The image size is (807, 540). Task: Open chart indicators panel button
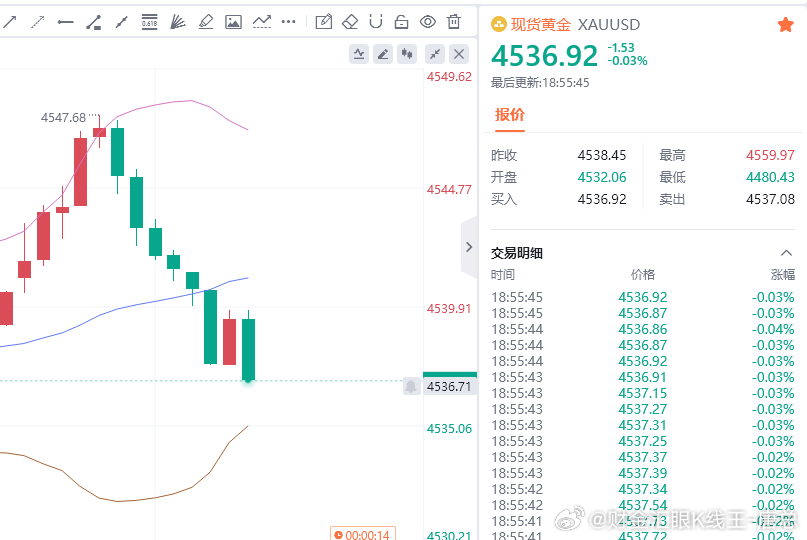point(359,54)
